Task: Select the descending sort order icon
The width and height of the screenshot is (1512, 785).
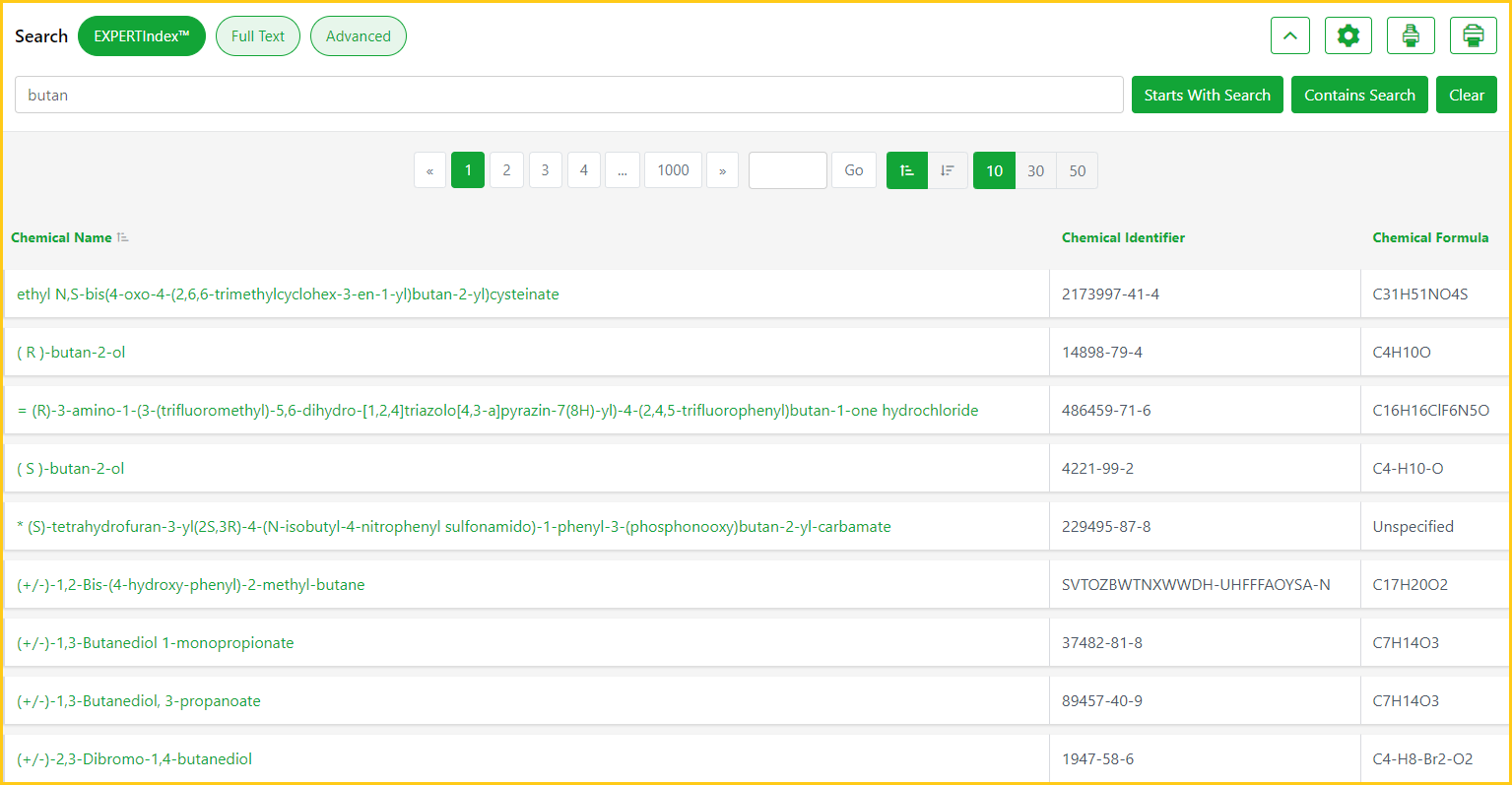Action: [x=948, y=170]
